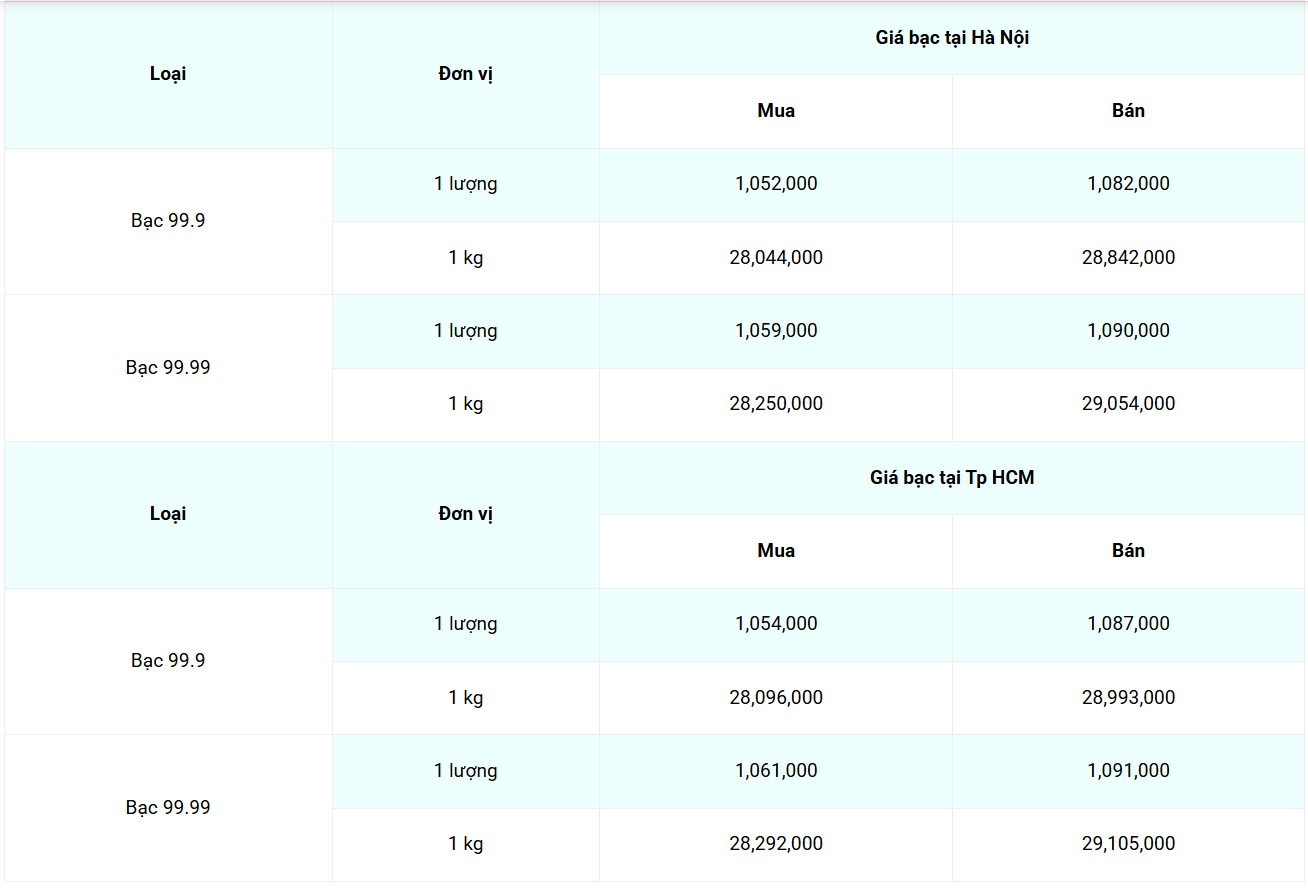
Task: Select the Hà Nội "Mua" column header
Action: (776, 111)
